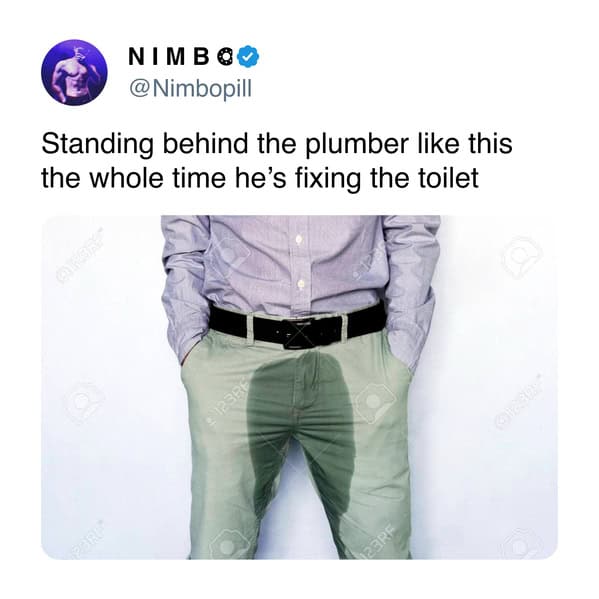Open the @Nimbopill handle link
599x599 pixels.
tap(191, 89)
